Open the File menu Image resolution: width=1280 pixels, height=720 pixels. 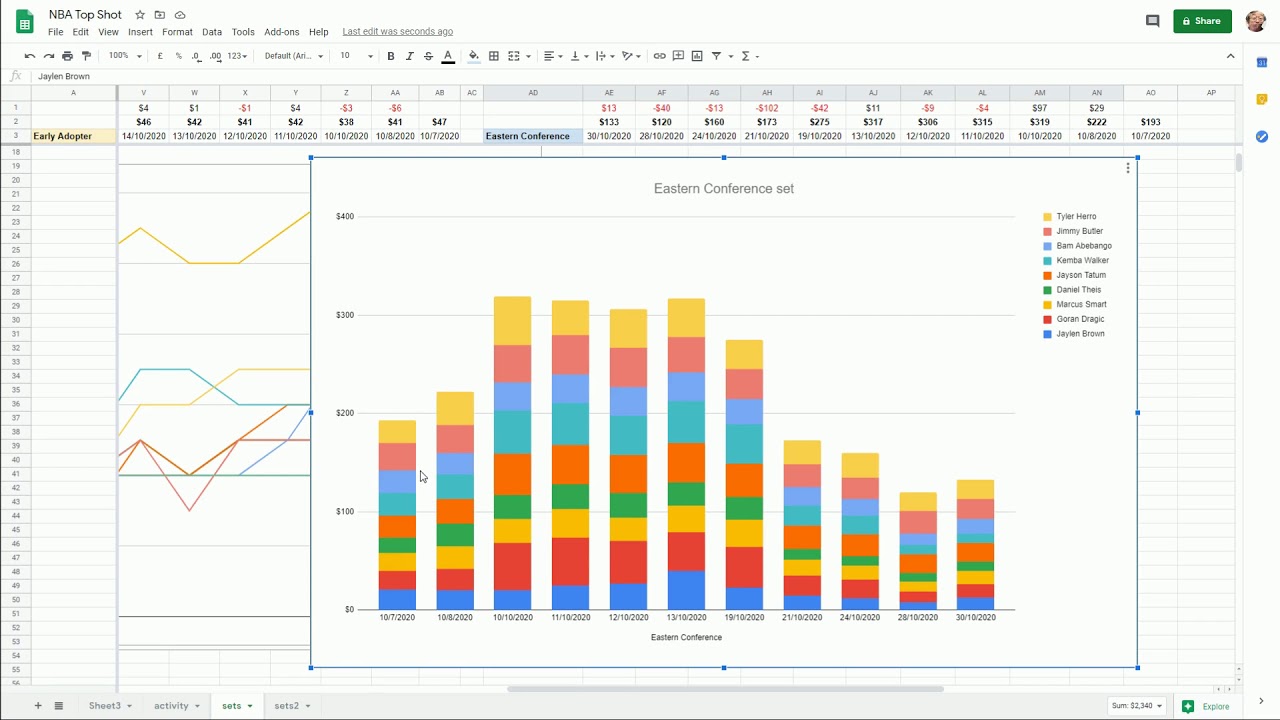point(56,32)
